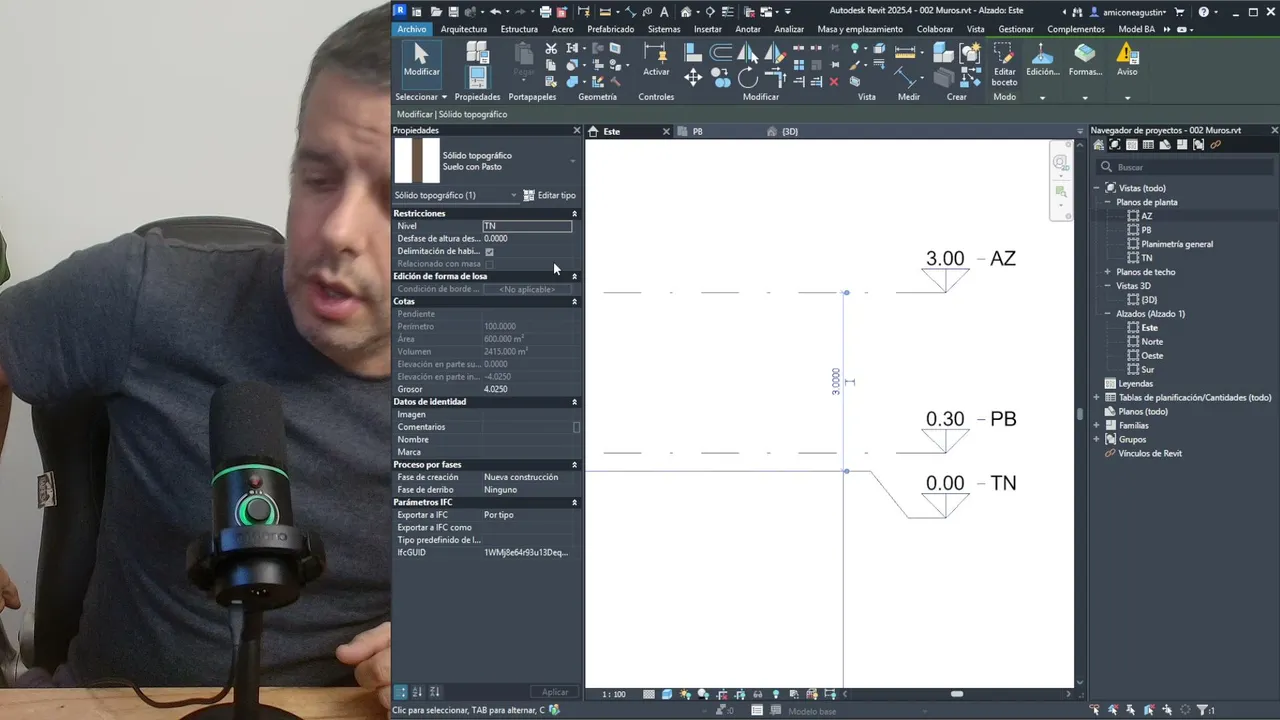
Task: Click the Editar tipo icon
Action: coord(529,195)
